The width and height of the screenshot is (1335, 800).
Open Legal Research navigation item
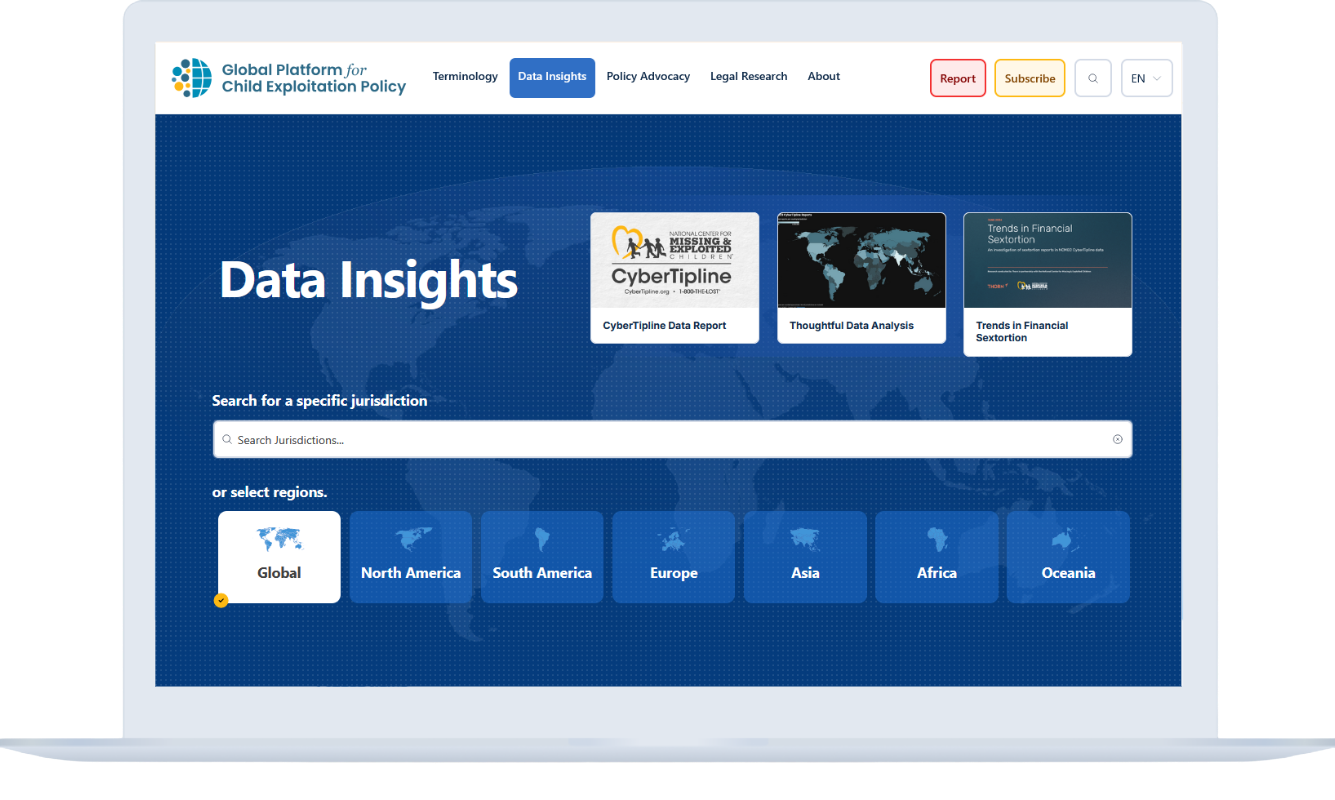click(x=748, y=77)
